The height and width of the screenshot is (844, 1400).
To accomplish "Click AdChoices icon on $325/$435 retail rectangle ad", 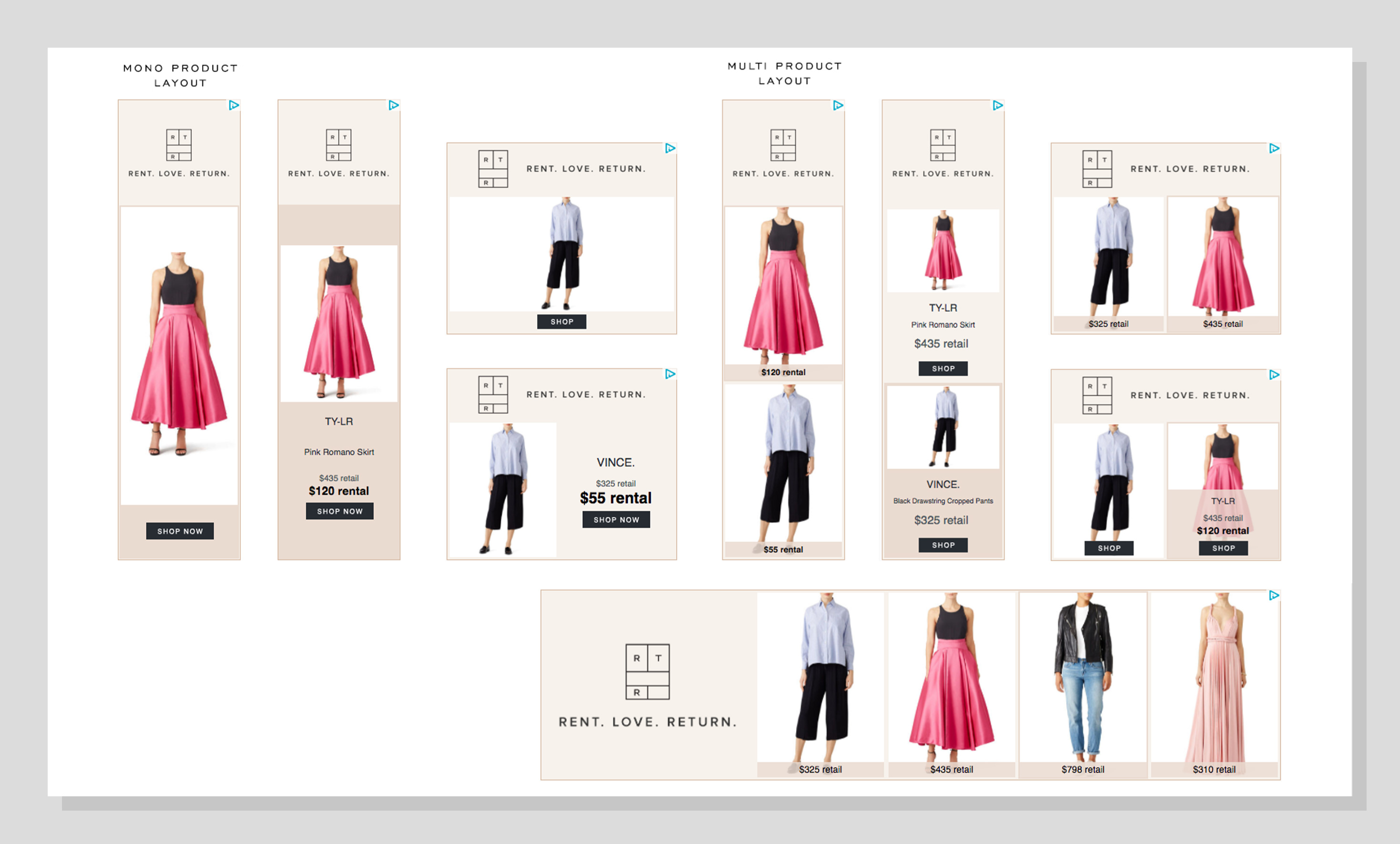I will click(x=1274, y=148).
